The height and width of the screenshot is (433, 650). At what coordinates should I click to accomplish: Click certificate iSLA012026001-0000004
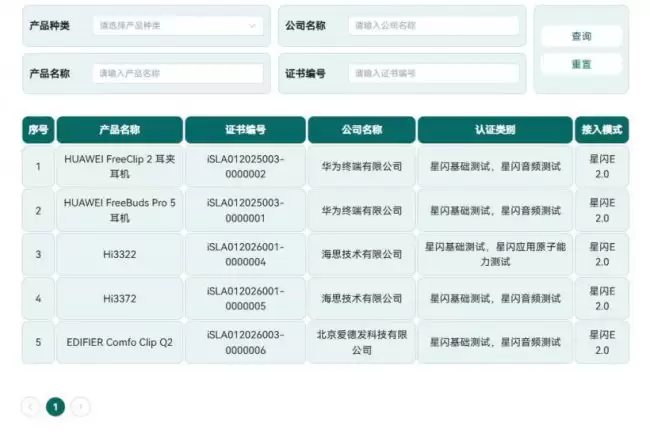click(x=245, y=254)
